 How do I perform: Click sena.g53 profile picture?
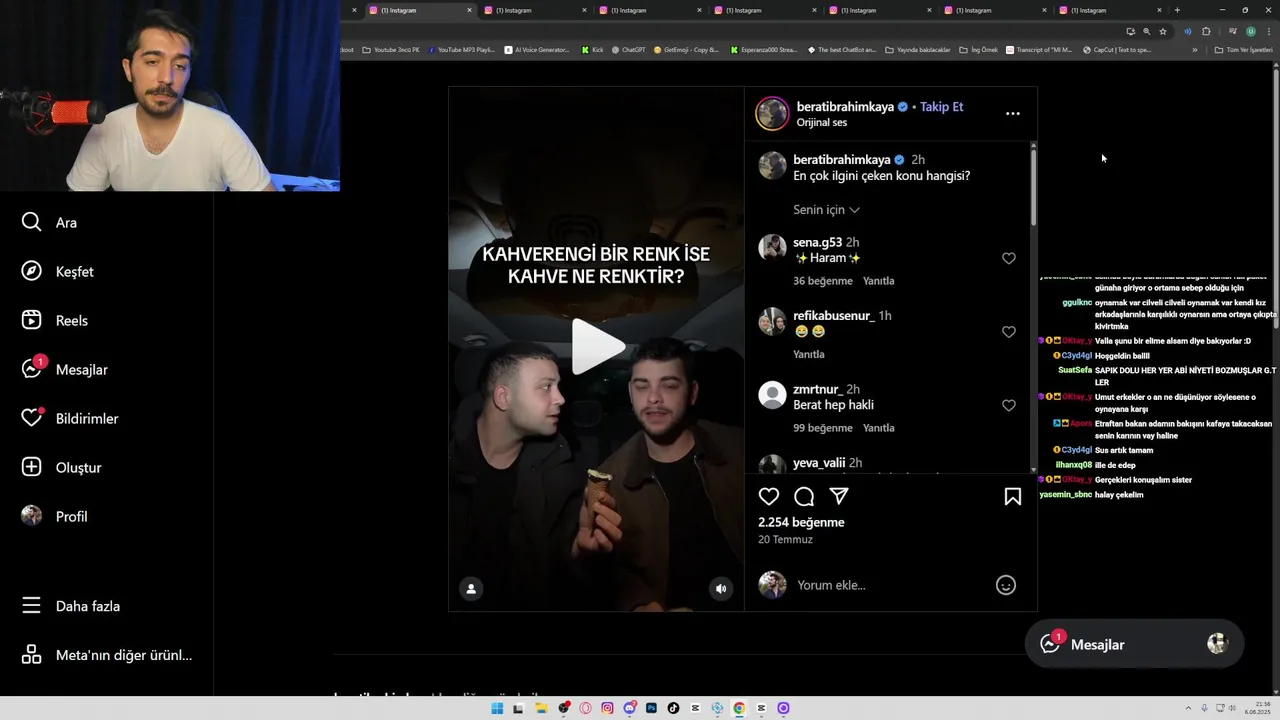772,248
